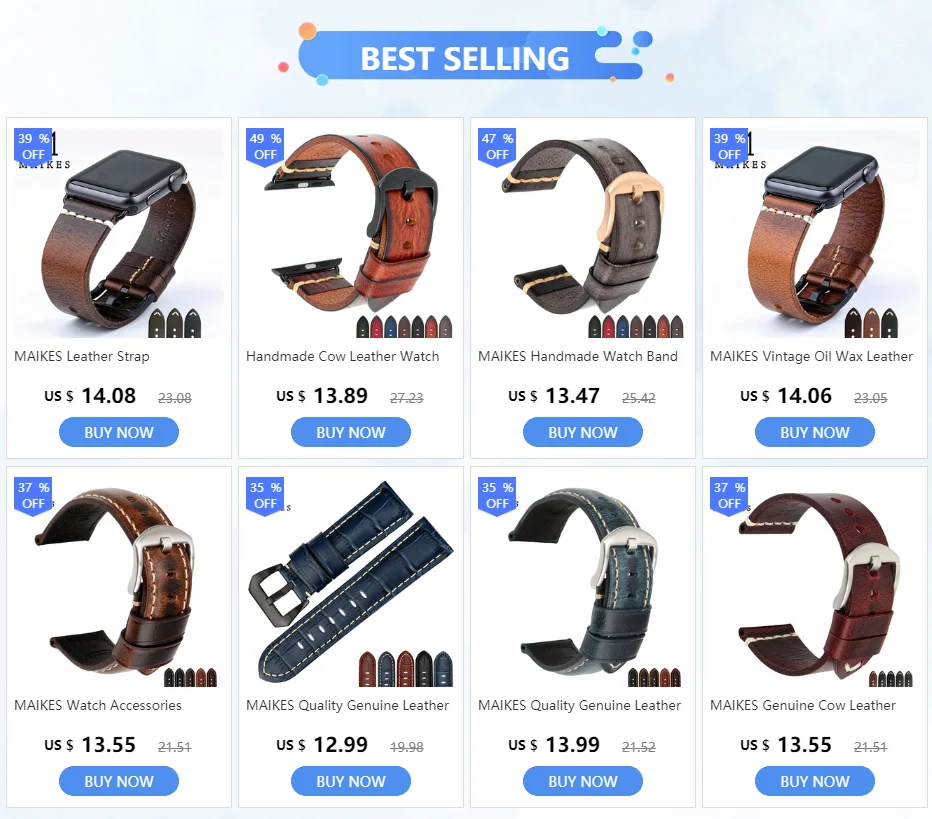This screenshot has width=932, height=819.
Task: Click color swatches under blue crocodile strap image
Action: point(405,669)
